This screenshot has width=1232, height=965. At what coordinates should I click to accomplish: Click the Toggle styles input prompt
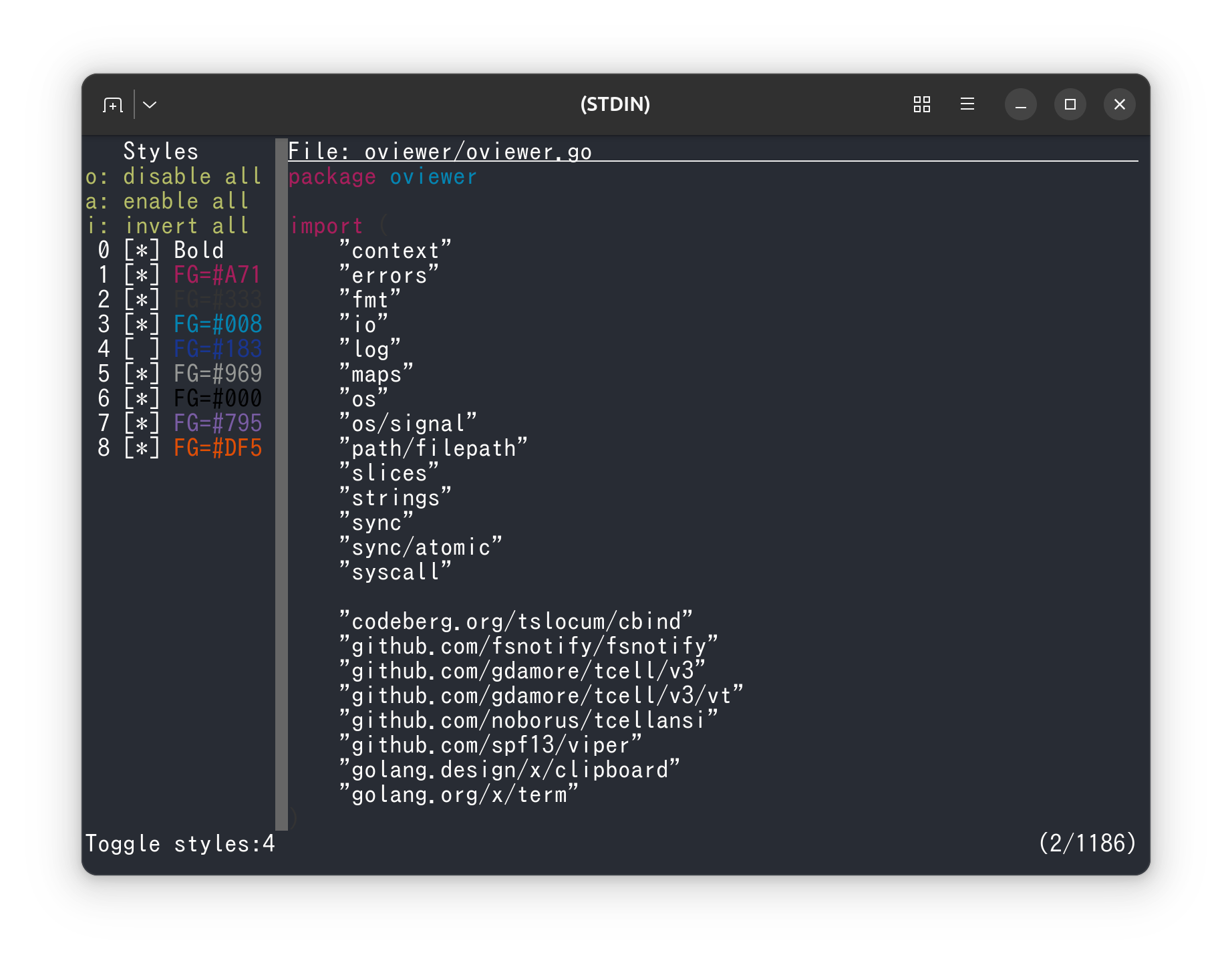point(180,844)
